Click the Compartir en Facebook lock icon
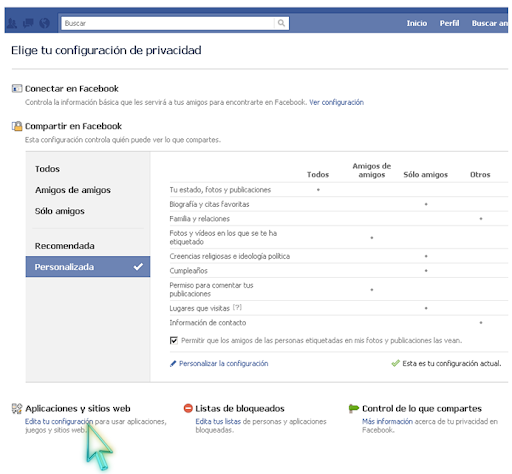512x474 pixels. pyautogui.click(x=17, y=126)
